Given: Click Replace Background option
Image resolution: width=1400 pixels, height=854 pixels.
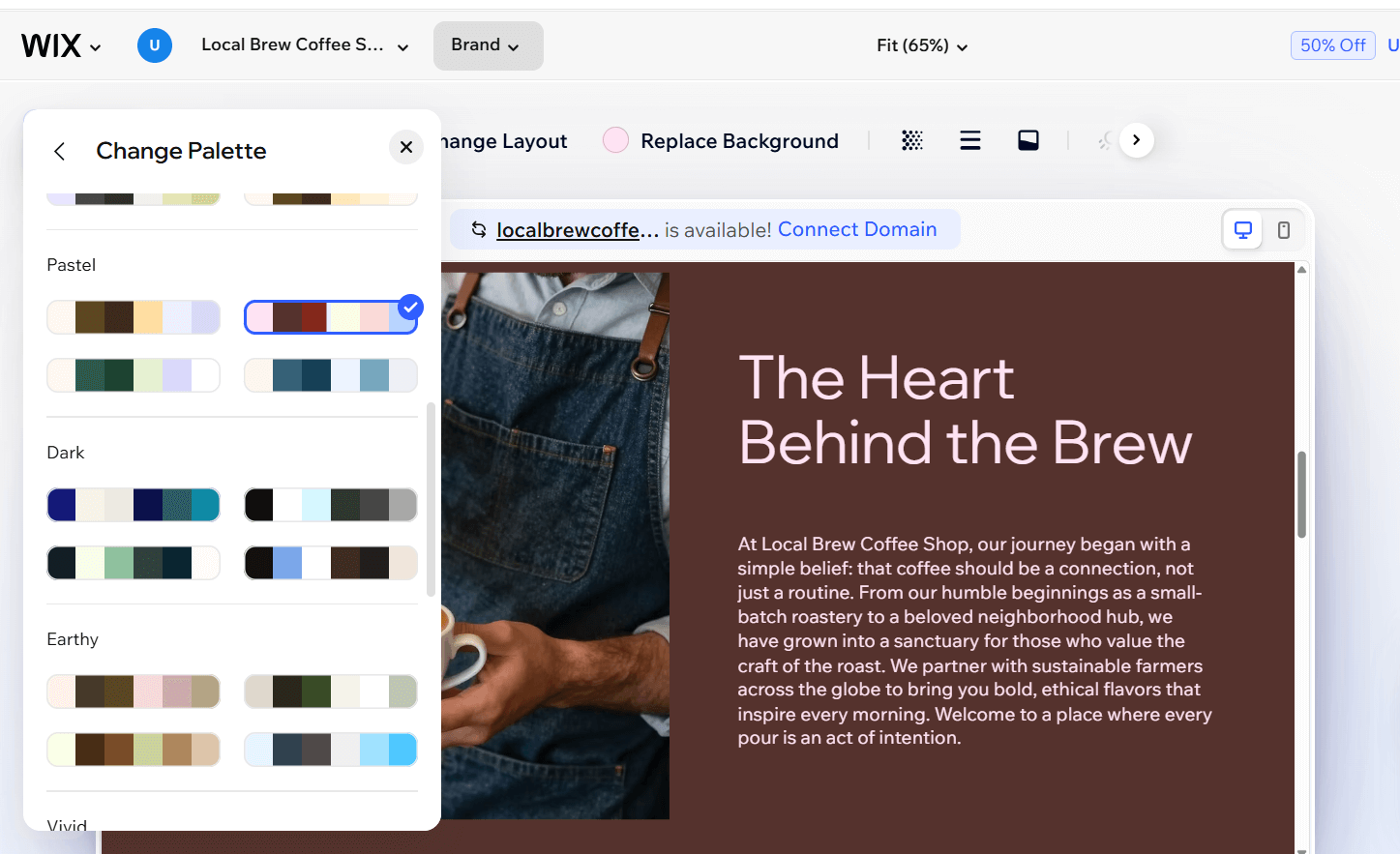Looking at the screenshot, I should 739,141.
